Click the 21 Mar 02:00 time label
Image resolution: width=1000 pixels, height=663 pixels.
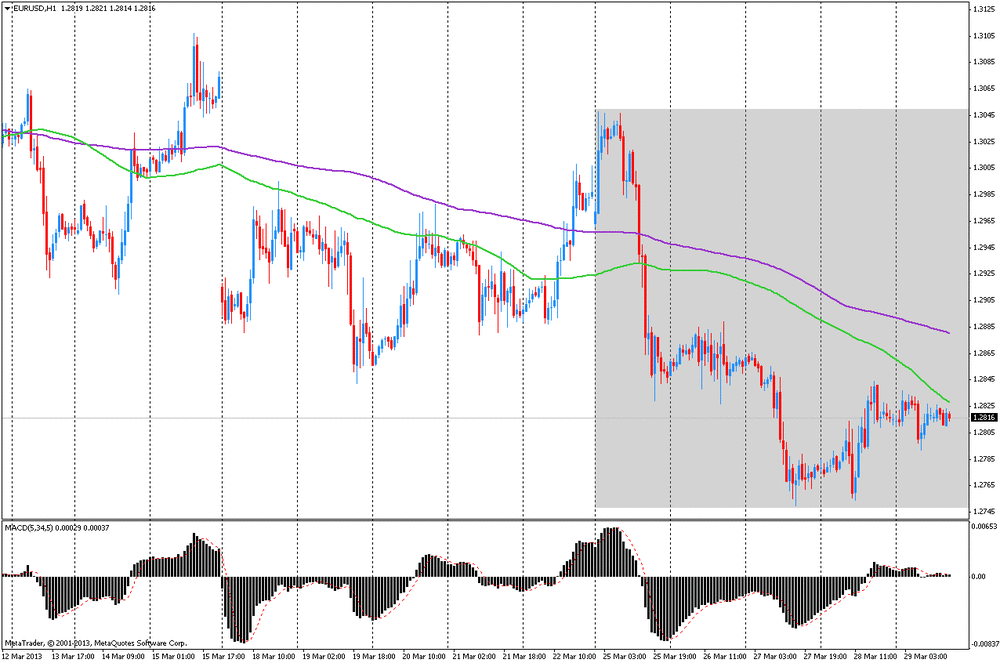point(473,656)
